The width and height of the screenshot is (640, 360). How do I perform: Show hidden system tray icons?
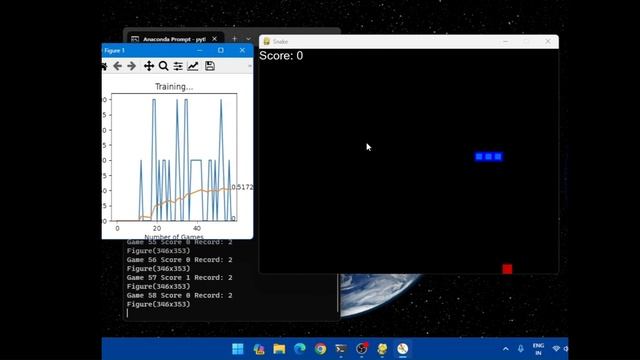point(506,349)
